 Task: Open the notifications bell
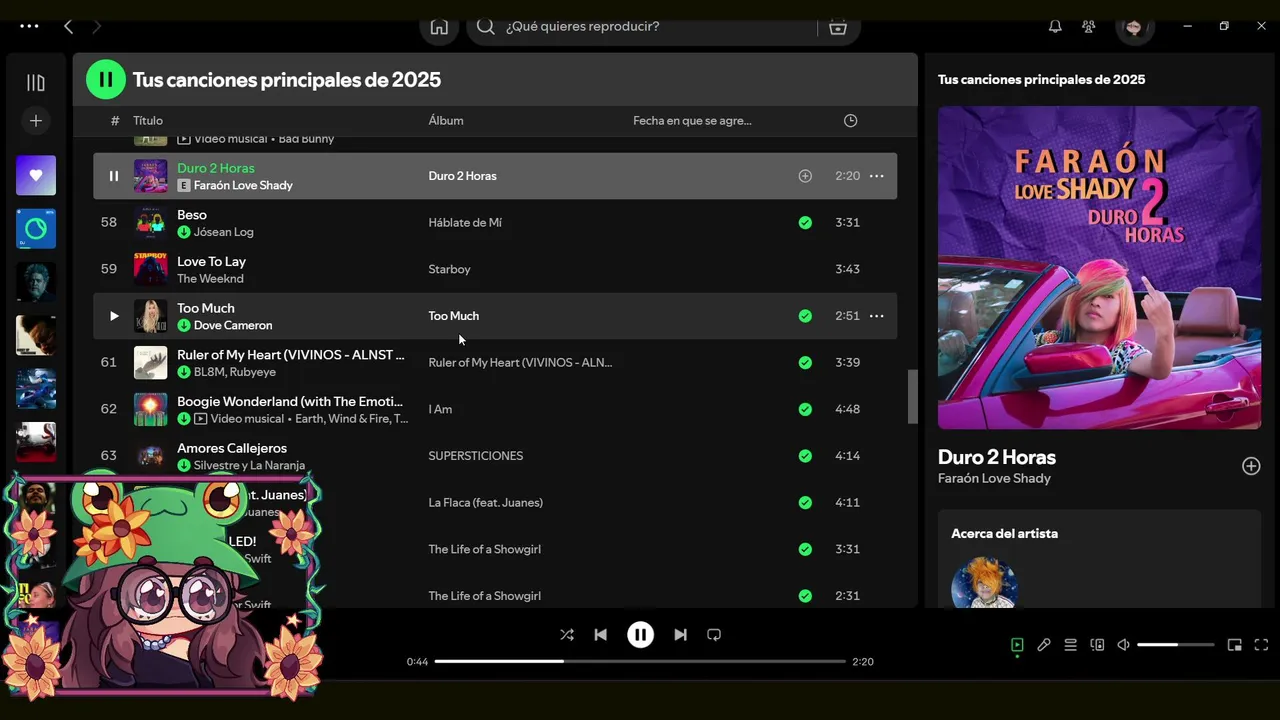click(1055, 27)
